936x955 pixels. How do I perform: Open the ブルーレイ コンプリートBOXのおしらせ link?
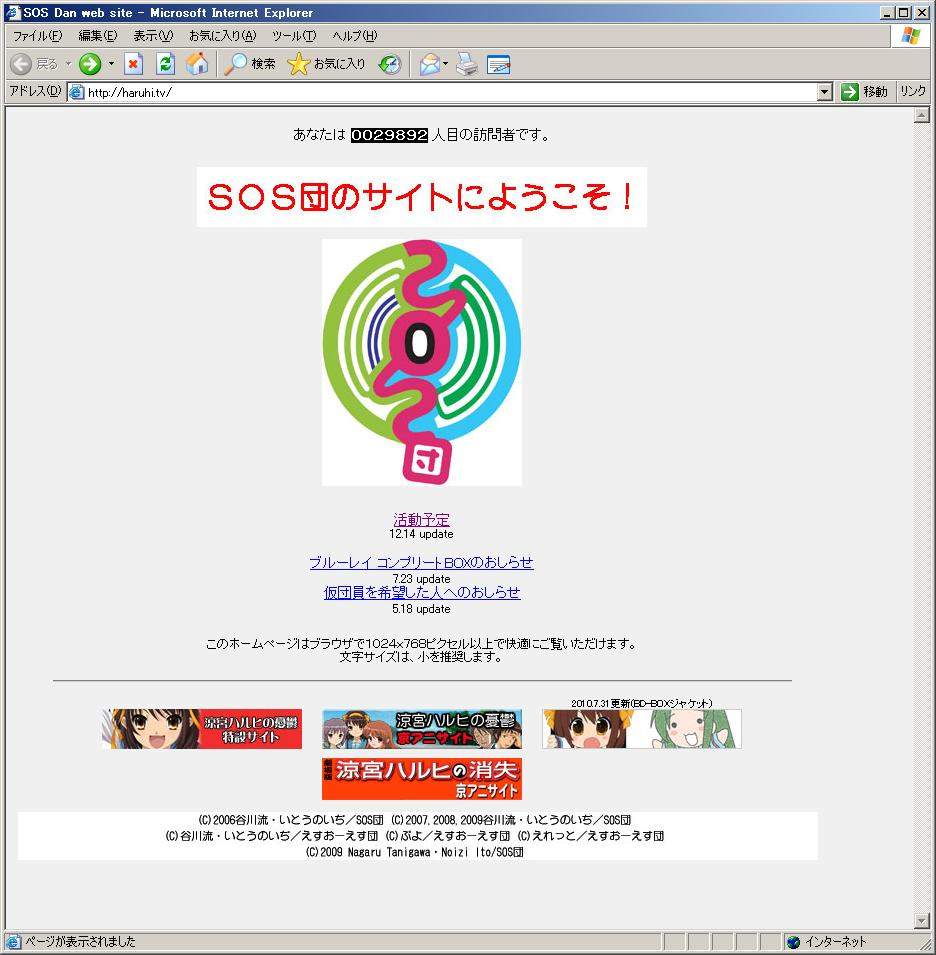(421, 562)
